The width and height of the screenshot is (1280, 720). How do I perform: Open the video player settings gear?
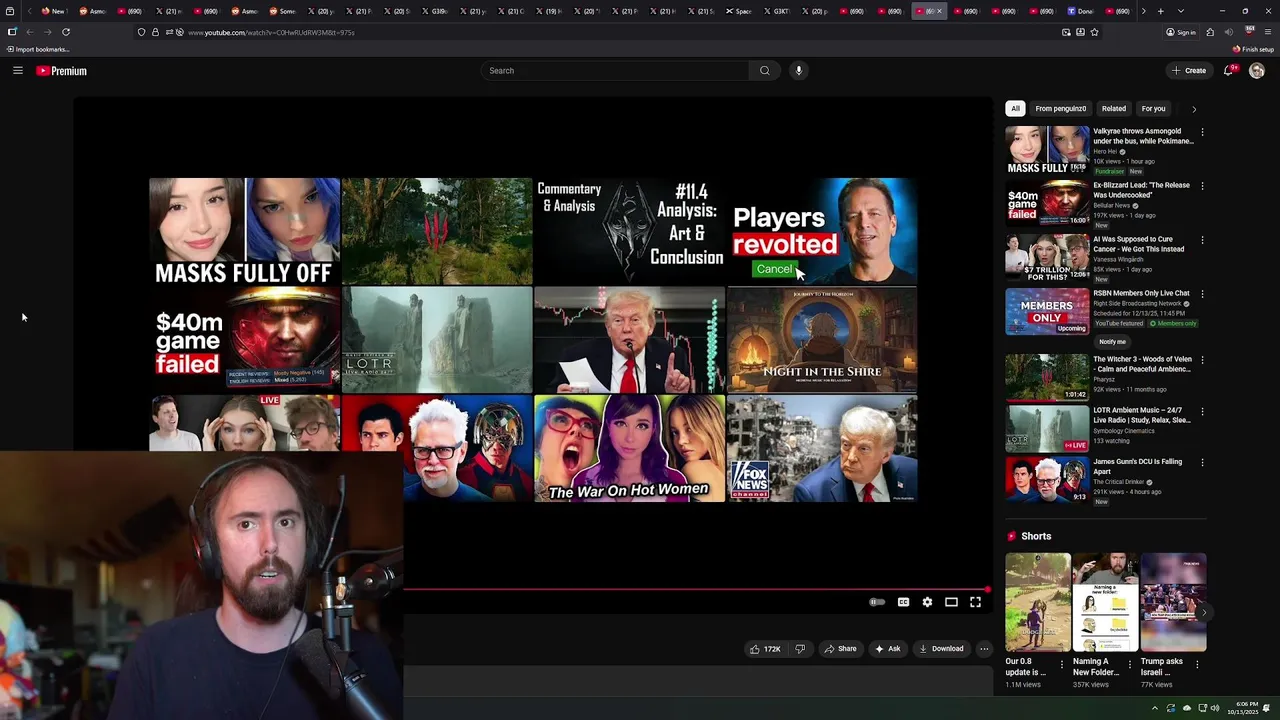coord(927,602)
